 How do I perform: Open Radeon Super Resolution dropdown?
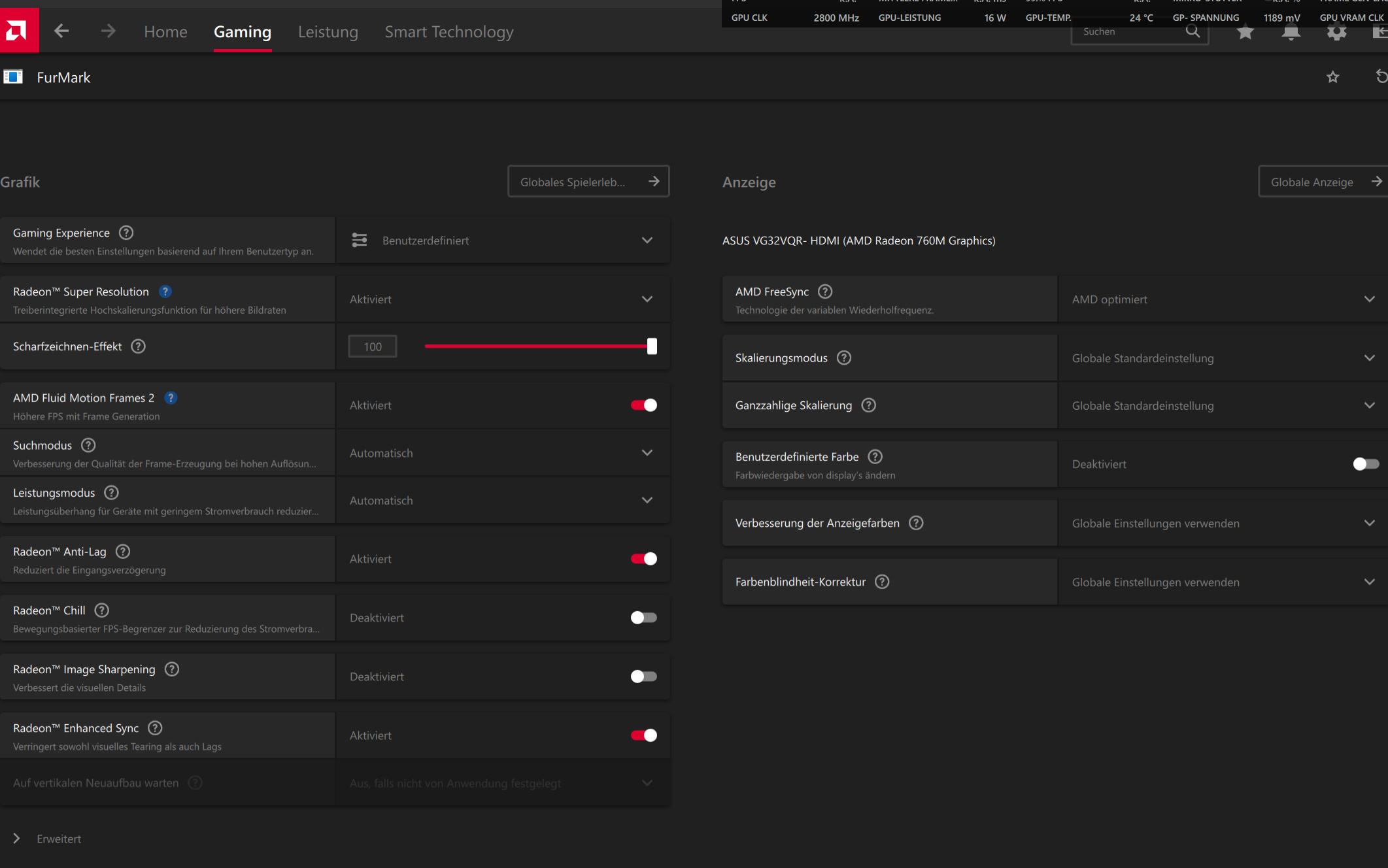(503, 299)
